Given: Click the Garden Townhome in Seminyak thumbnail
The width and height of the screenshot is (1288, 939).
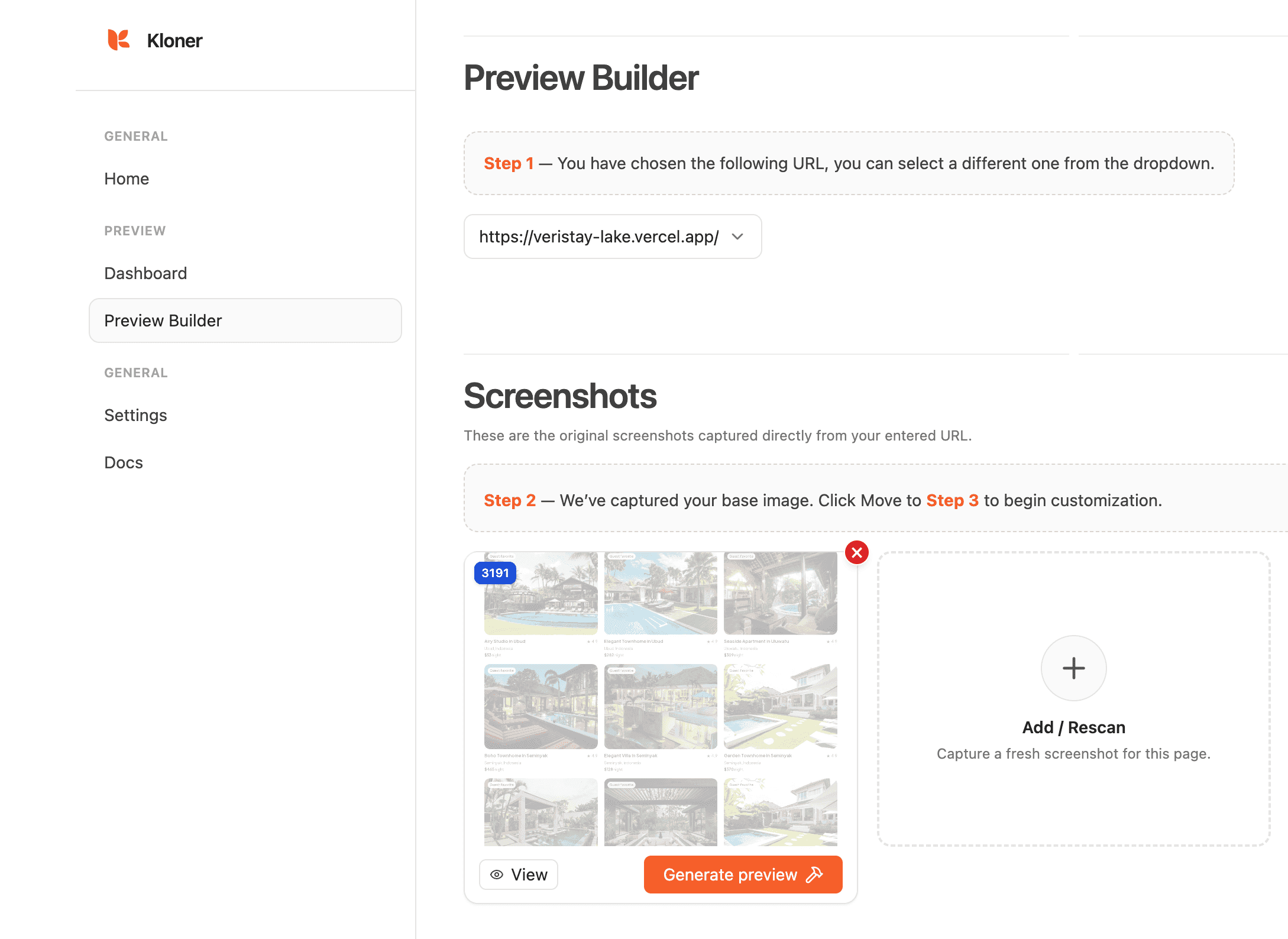Looking at the screenshot, I should point(780,707).
